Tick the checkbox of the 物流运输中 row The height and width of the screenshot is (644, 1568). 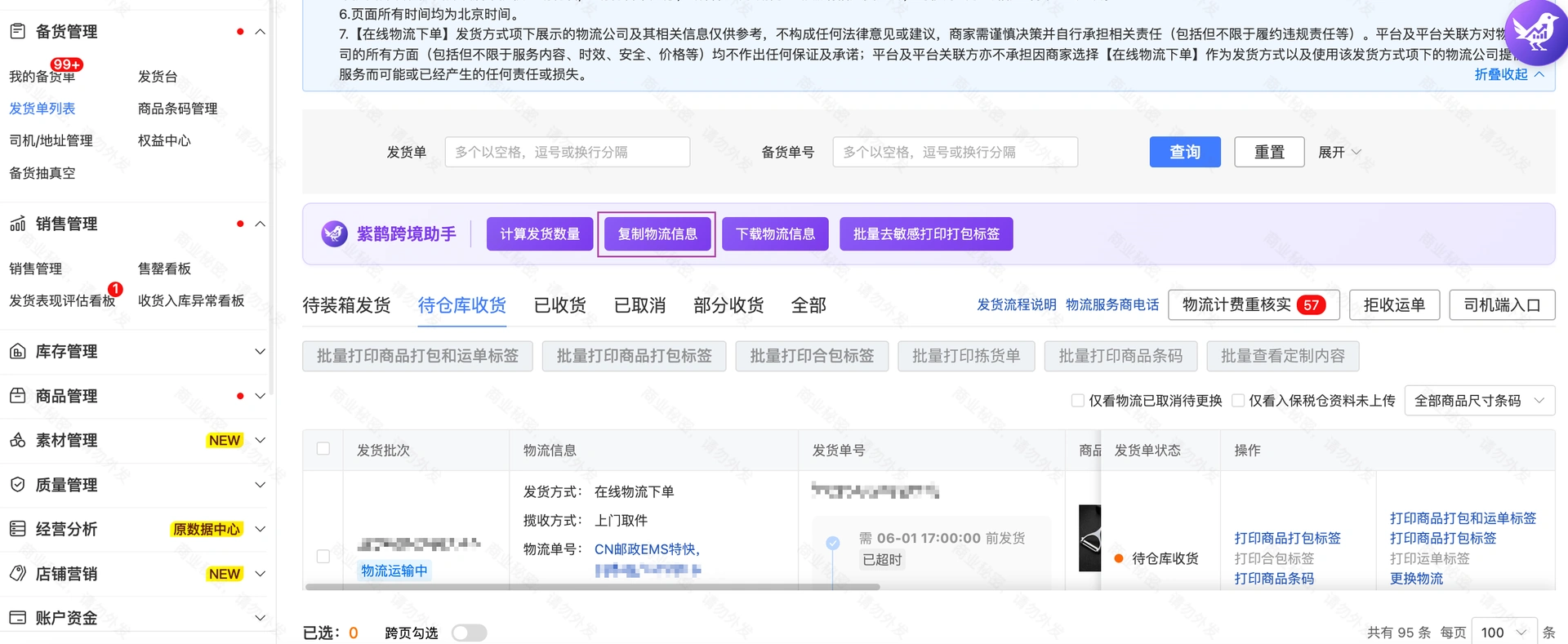pos(323,557)
